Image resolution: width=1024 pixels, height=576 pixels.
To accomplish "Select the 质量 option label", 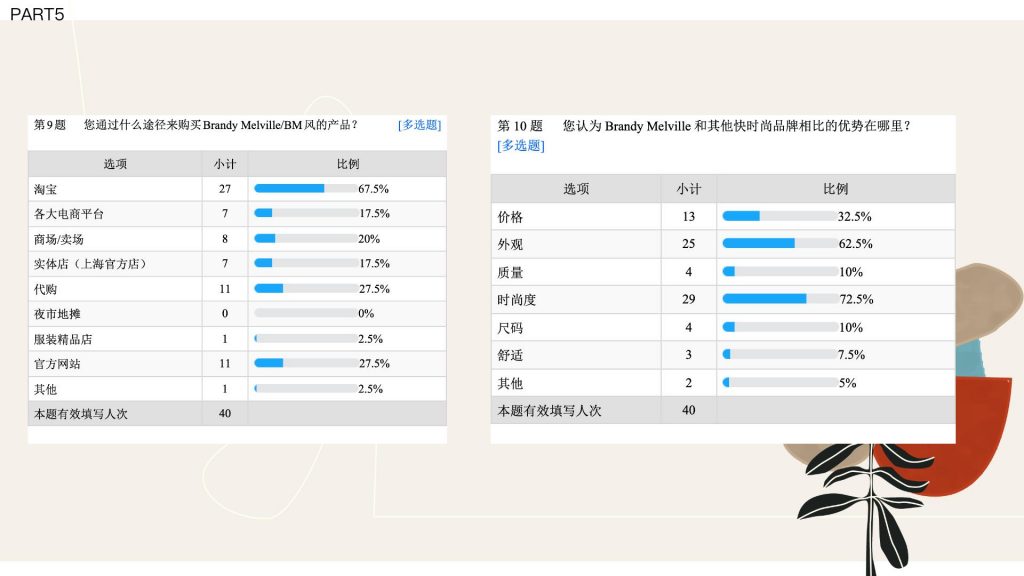I will [x=510, y=272].
